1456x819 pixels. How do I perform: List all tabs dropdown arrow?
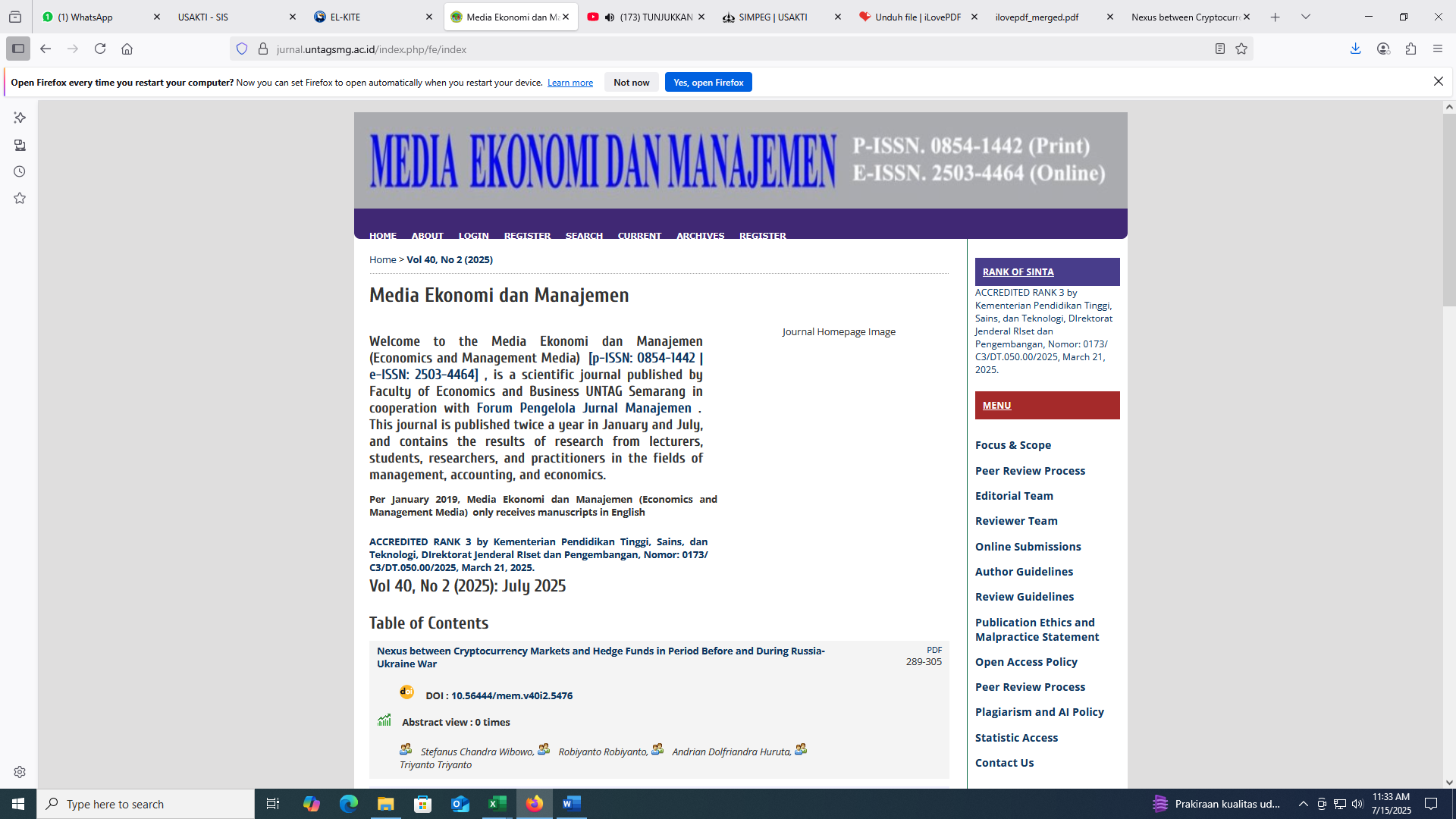coord(1305,17)
